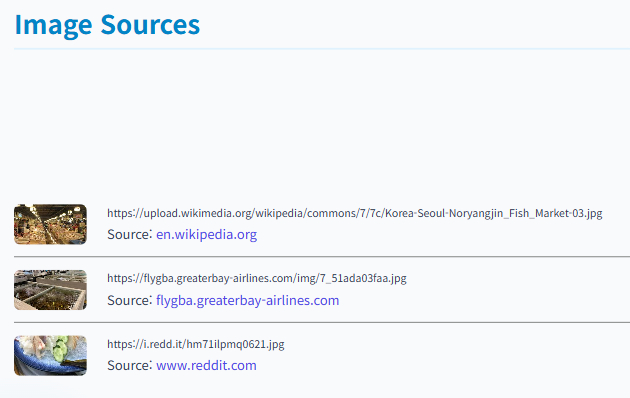Follow the en.wikipedia.org source link
The width and height of the screenshot is (630, 398).
(206, 234)
